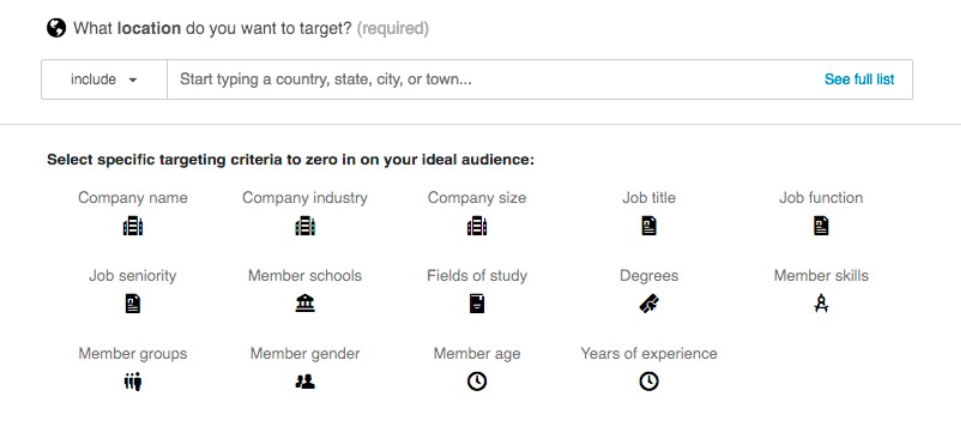This screenshot has height=431, width=961.
Task: Open the include dropdown
Action: point(104,80)
